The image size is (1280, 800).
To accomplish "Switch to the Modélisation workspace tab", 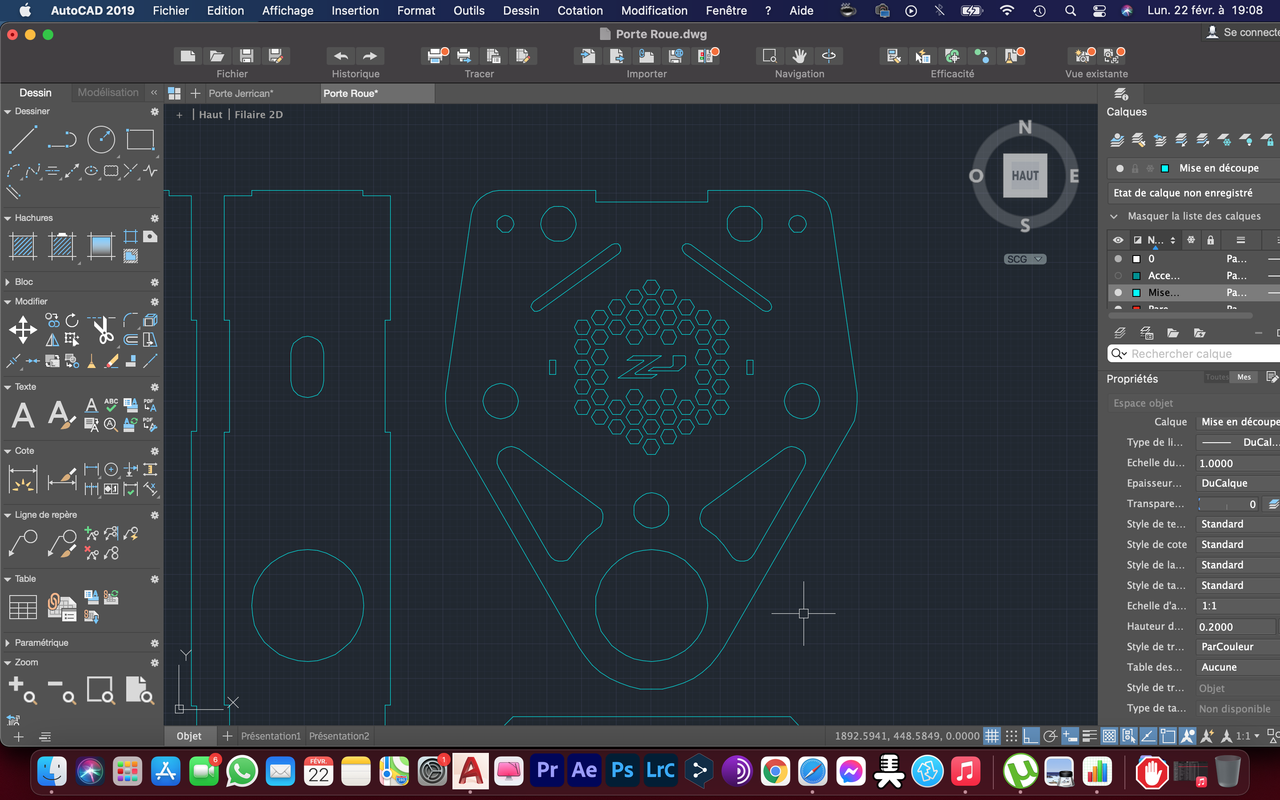I will click(x=108, y=93).
